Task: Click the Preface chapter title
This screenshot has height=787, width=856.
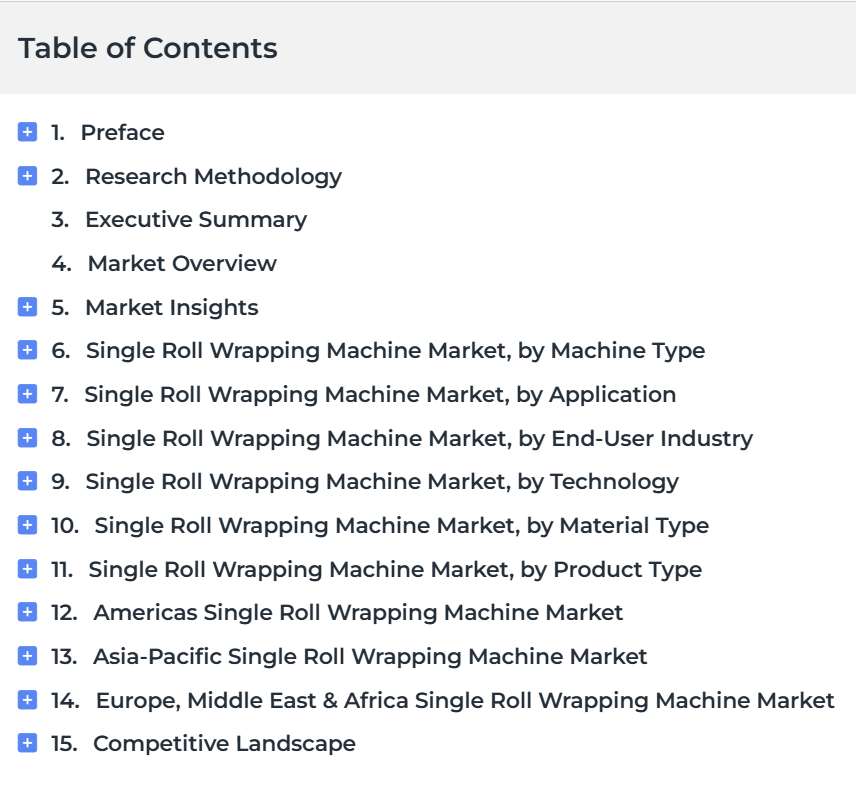Action: tap(122, 132)
